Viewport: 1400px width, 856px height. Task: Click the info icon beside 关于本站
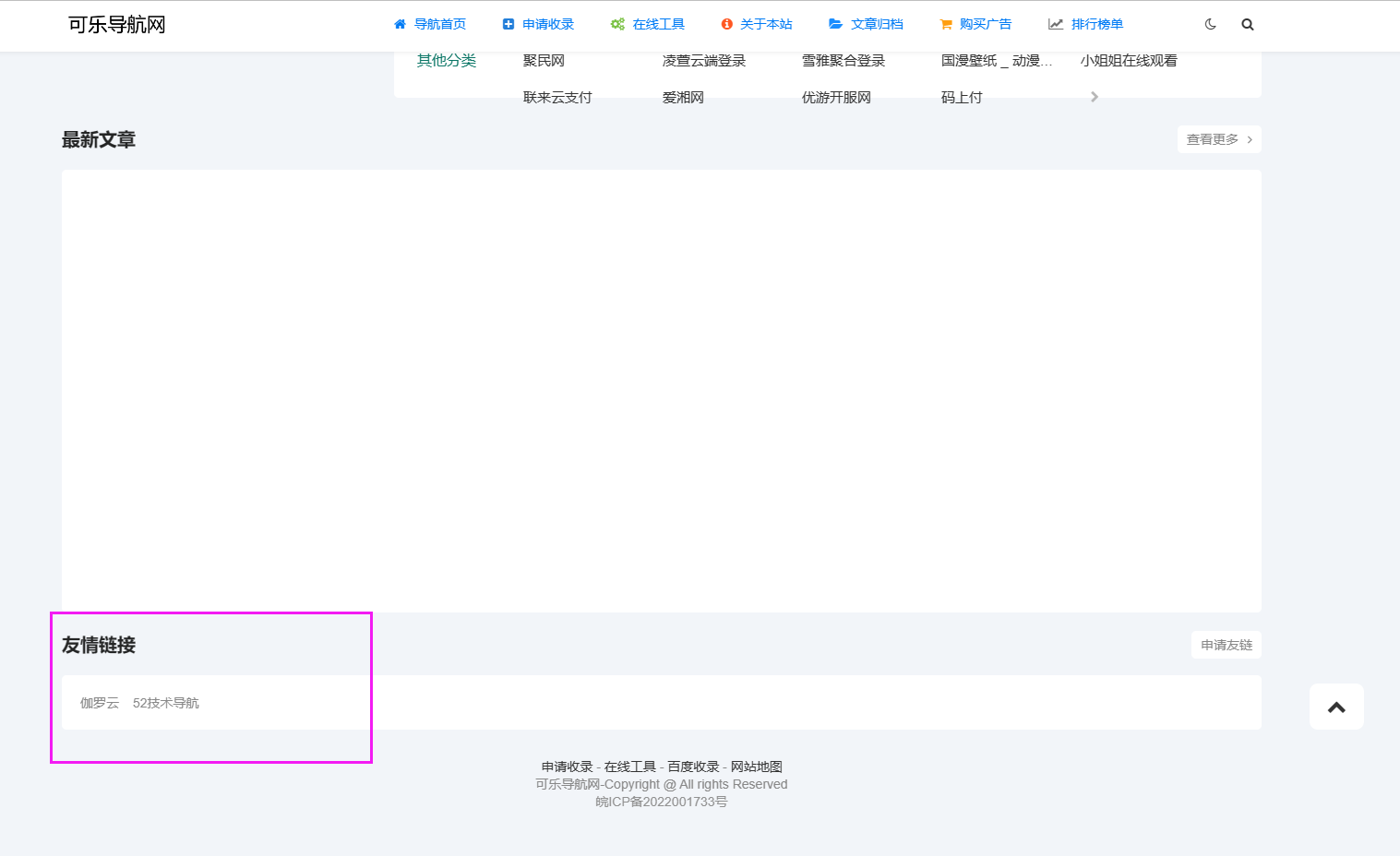(x=726, y=25)
